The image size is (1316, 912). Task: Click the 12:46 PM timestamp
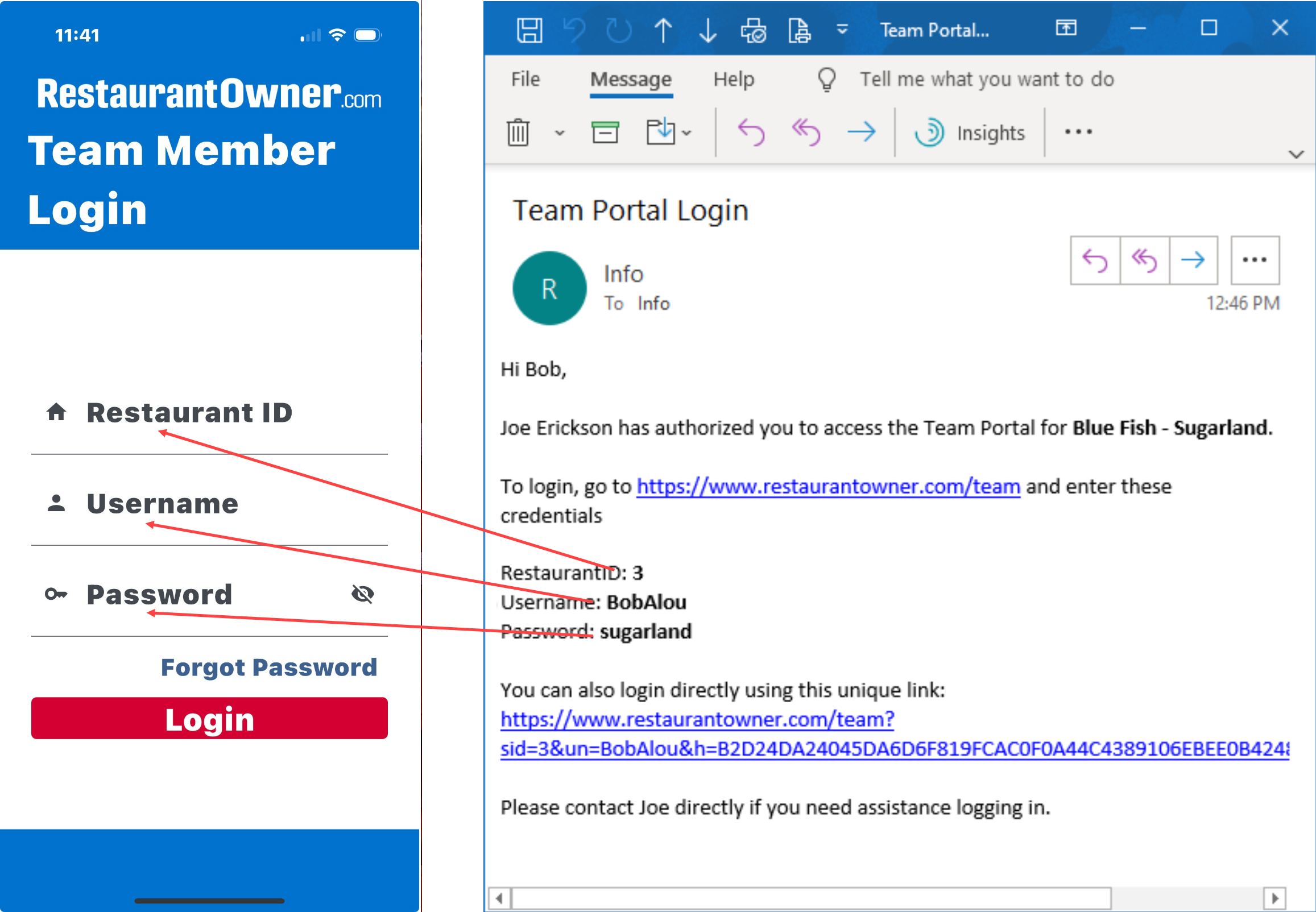[1242, 303]
